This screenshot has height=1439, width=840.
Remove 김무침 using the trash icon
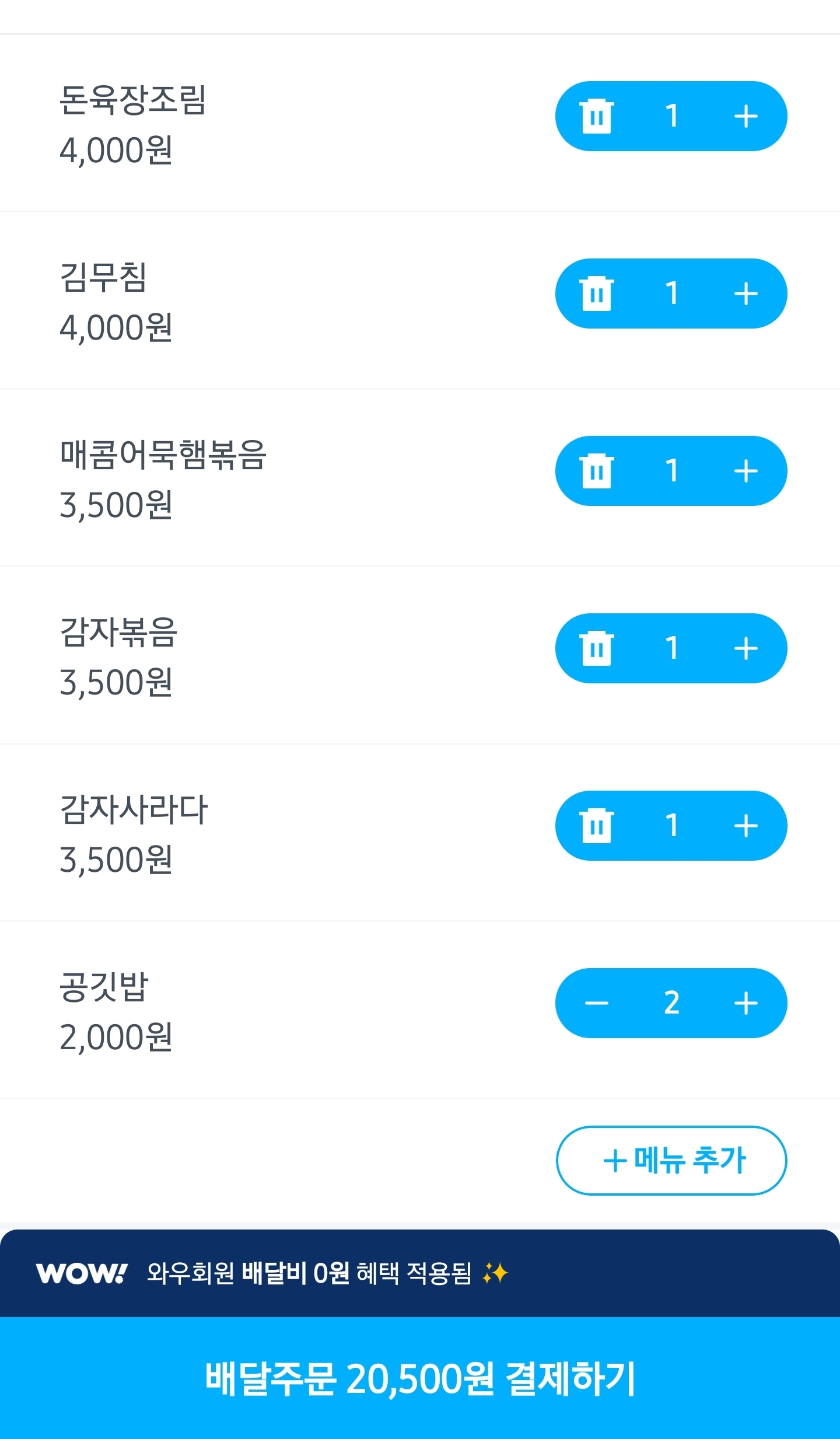tap(596, 294)
